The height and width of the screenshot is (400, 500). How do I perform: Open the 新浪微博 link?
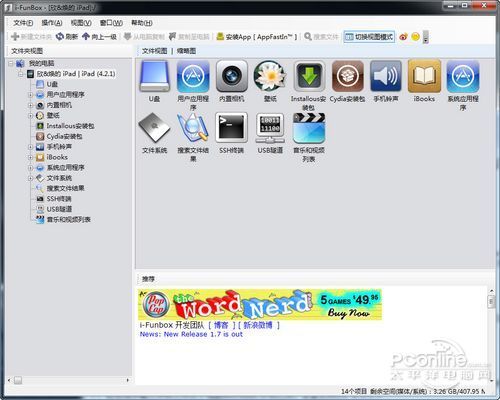(258, 325)
